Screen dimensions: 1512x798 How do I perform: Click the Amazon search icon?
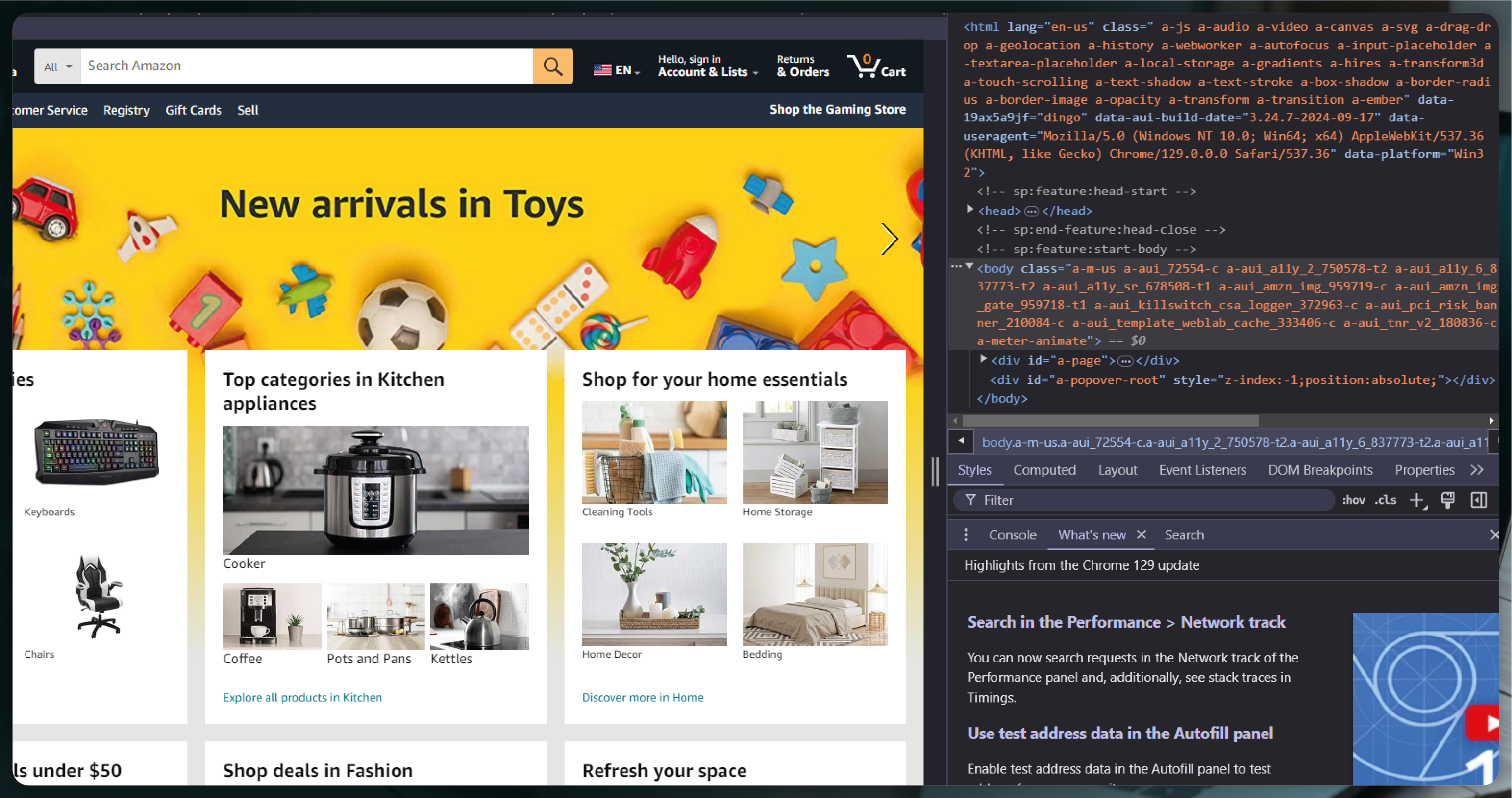pos(553,65)
